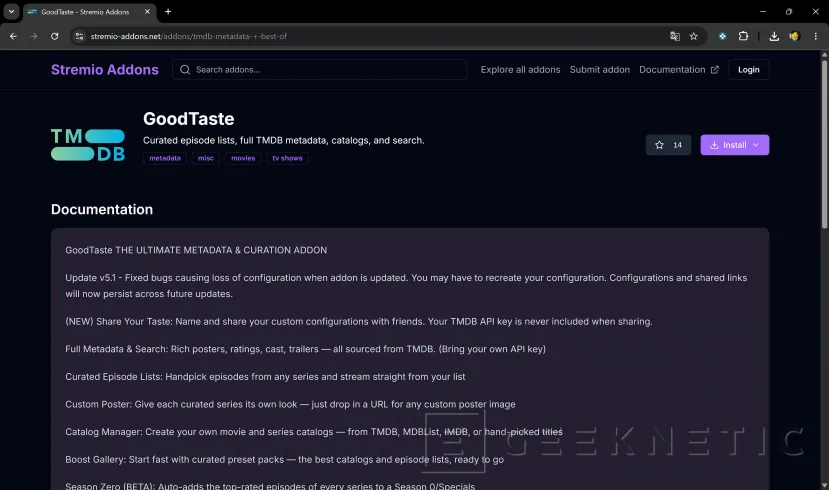
Task: Click the browser back arrow
Action: (x=13, y=36)
